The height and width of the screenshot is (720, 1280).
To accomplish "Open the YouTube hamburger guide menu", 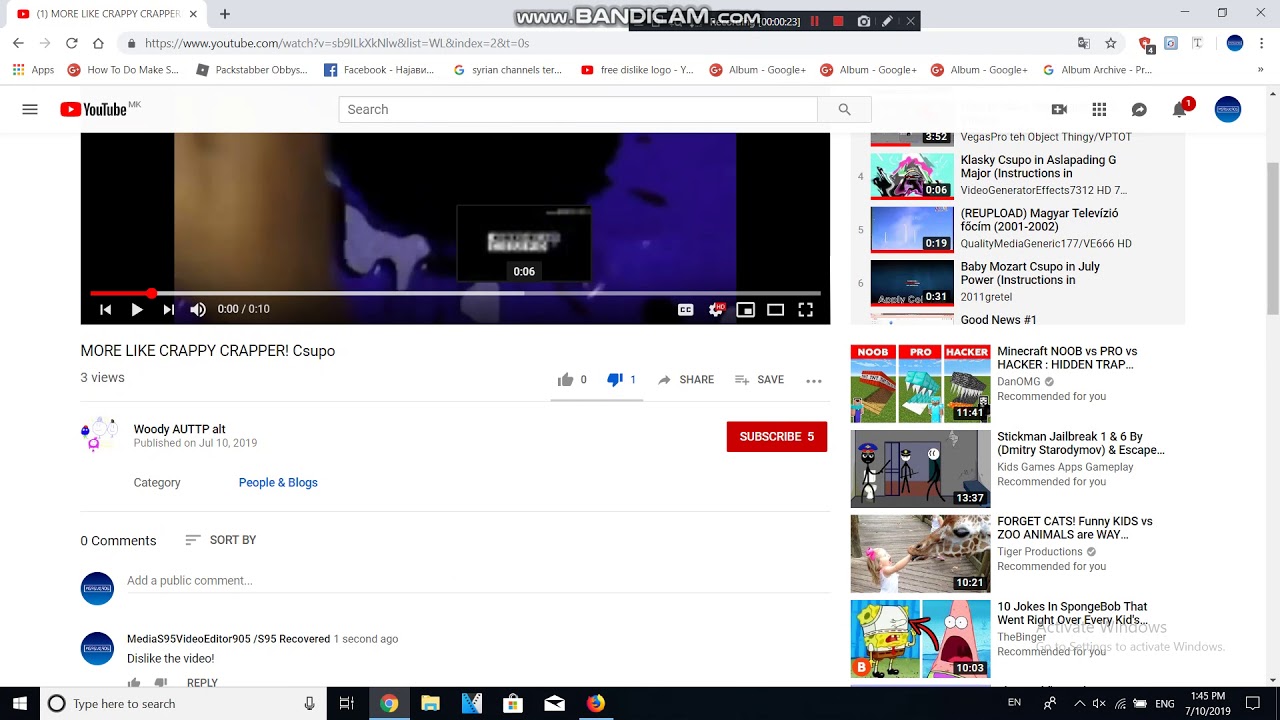I will (30, 110).
